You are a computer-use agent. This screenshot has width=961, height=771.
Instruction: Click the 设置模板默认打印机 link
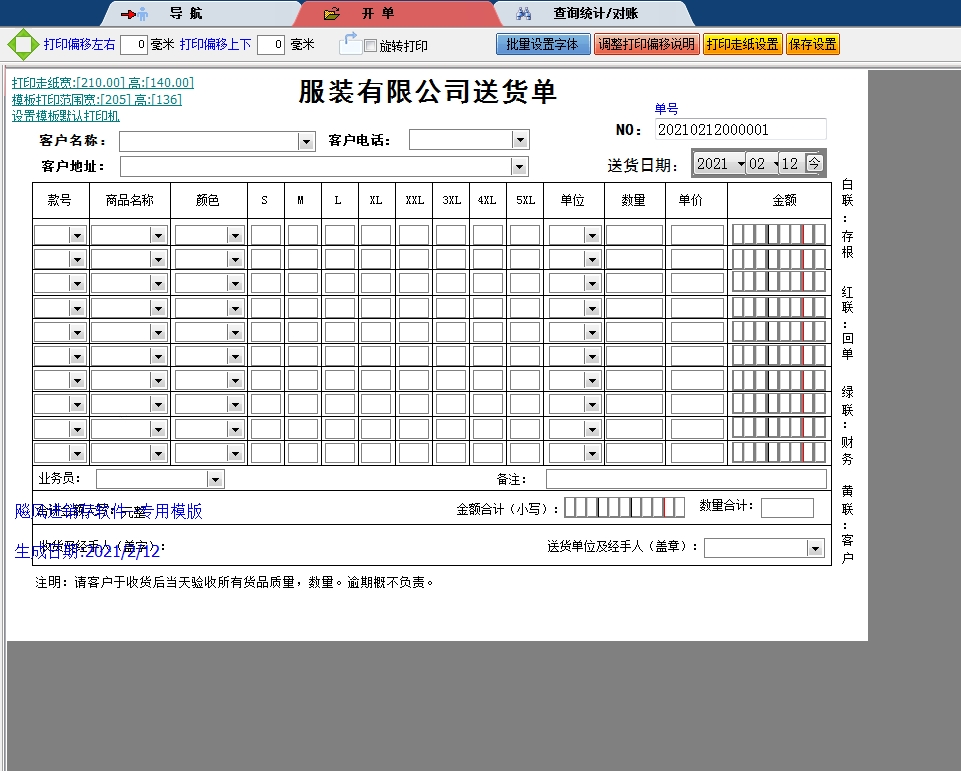tap(65, 116)
